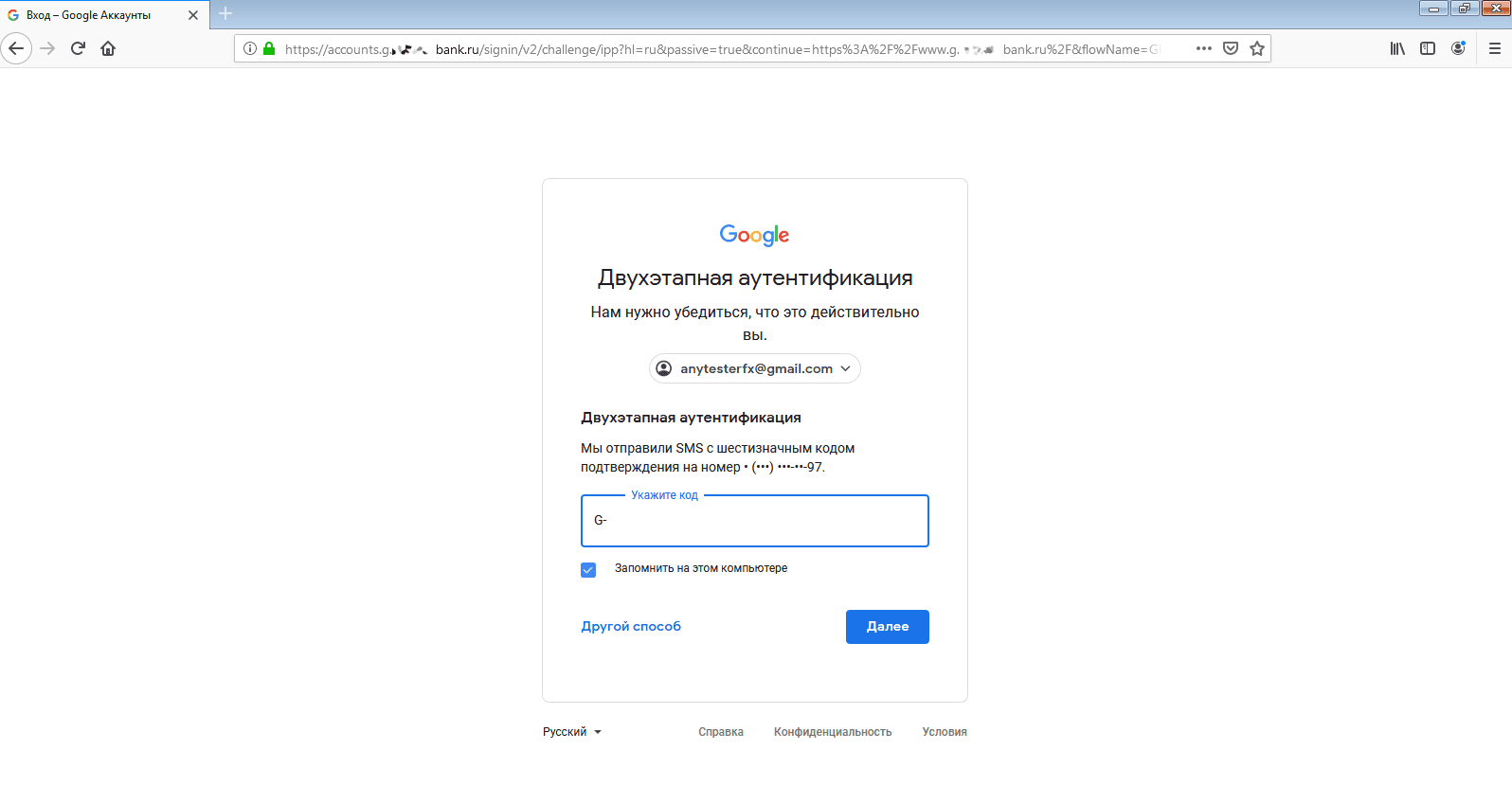Image resolution: width=1512 pixels, height=786 pixels.
Task: Click the Forward navigation arrow
Action: click(47, 48)
